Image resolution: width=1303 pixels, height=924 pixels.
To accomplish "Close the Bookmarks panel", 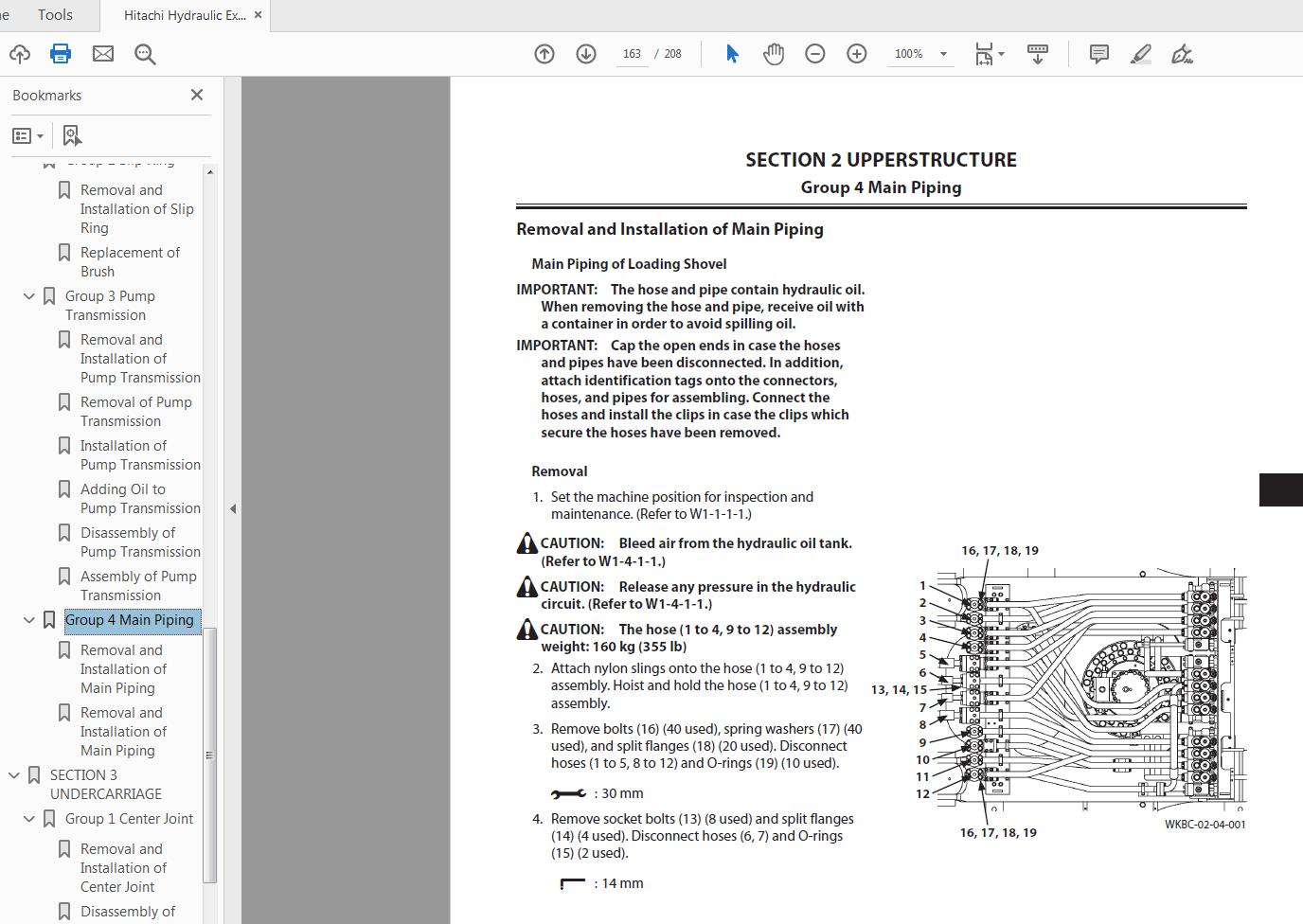I will (x=197, y=95).
